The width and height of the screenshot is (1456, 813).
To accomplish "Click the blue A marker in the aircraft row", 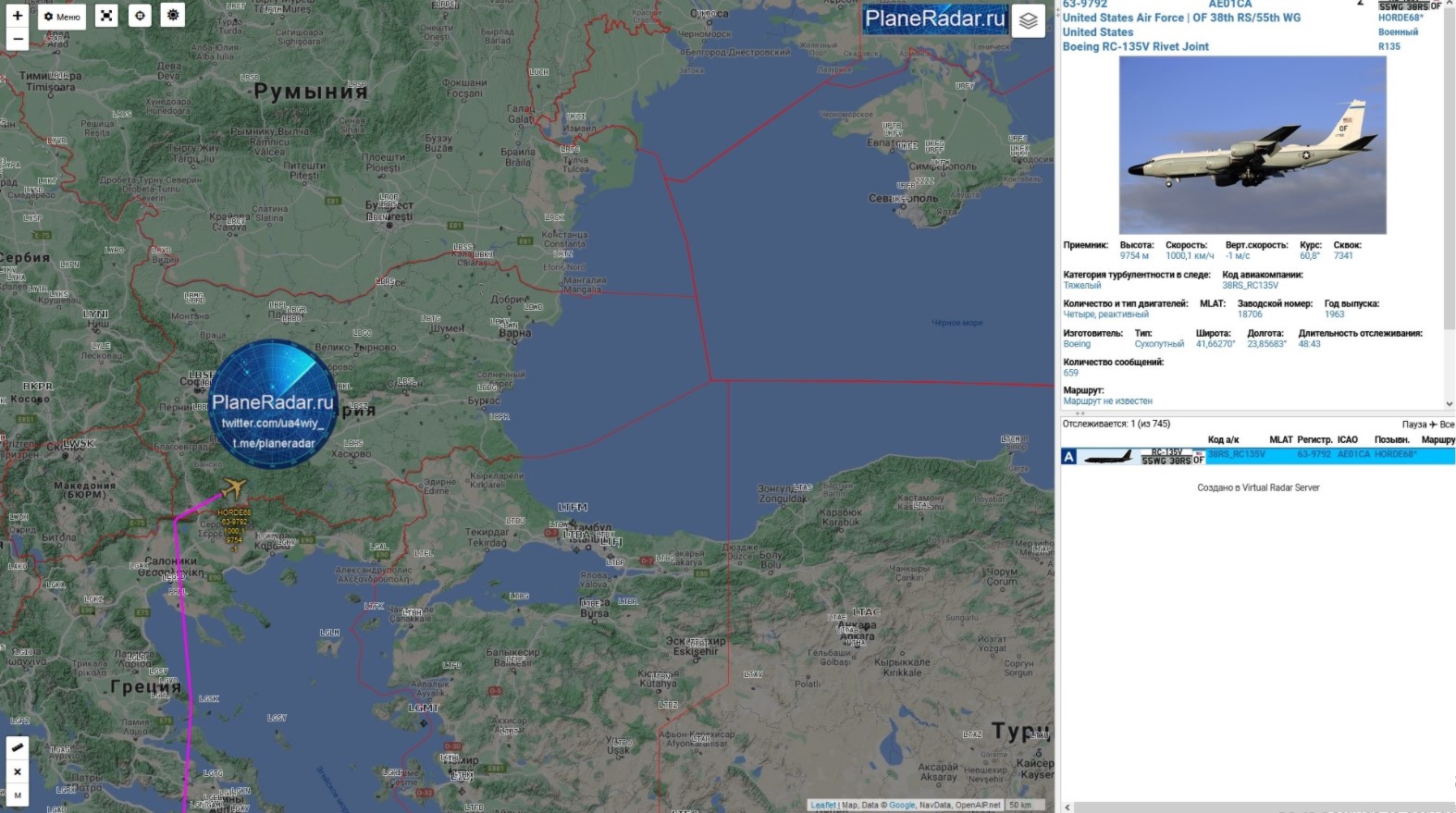I will point(1069,456).
